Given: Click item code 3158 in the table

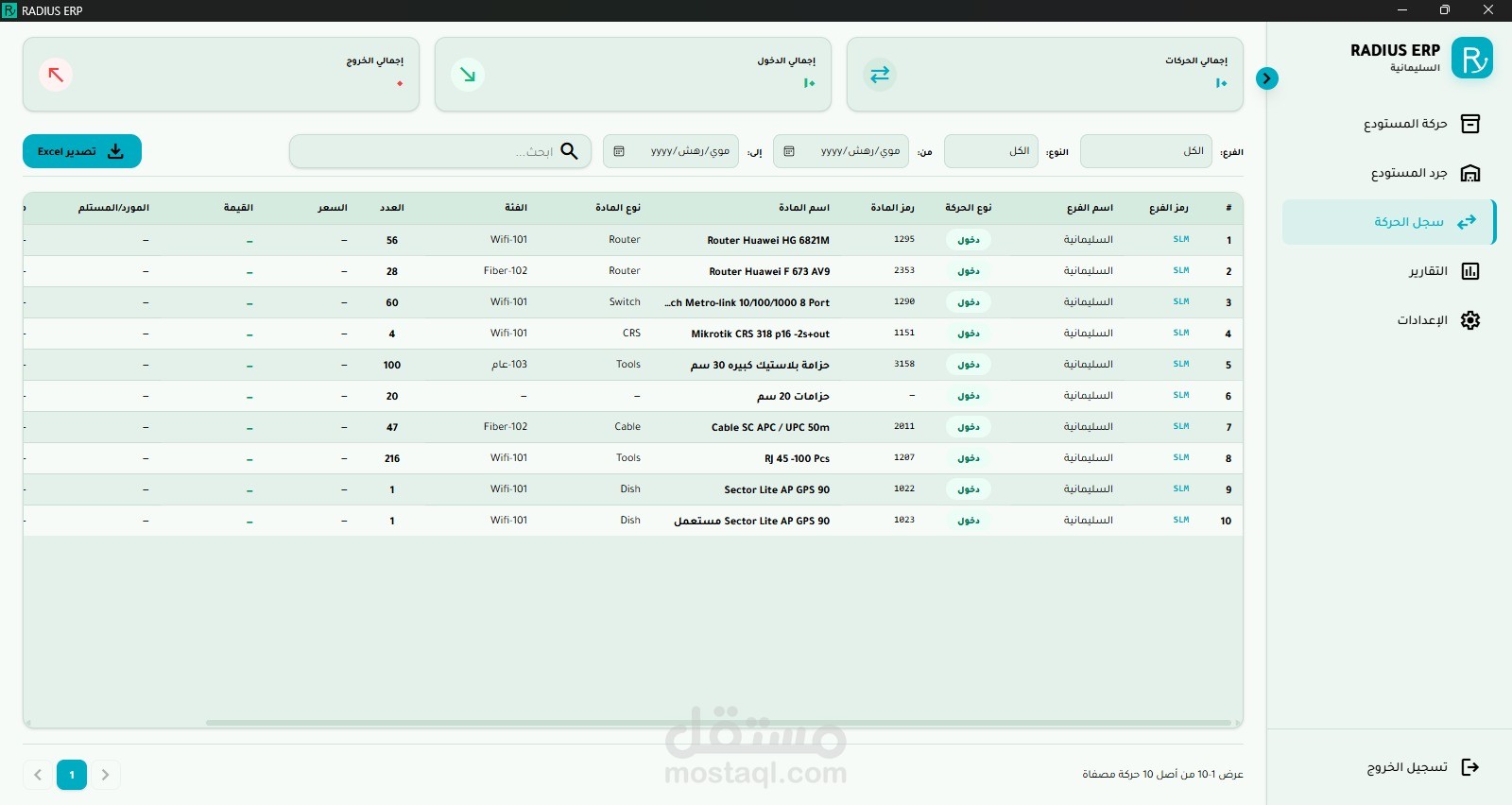Looking at the screenshot, I should [904, 365].
